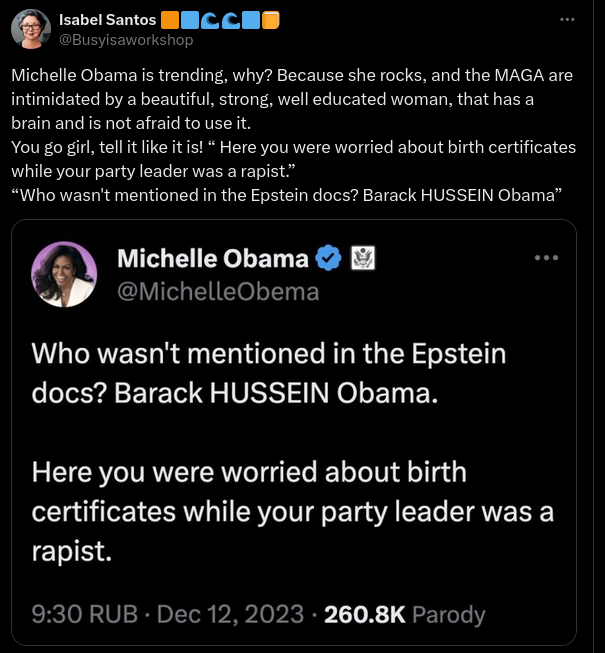605x653 pixels.
Task: Click the blue verified checkmark badge
Action: 328,259
